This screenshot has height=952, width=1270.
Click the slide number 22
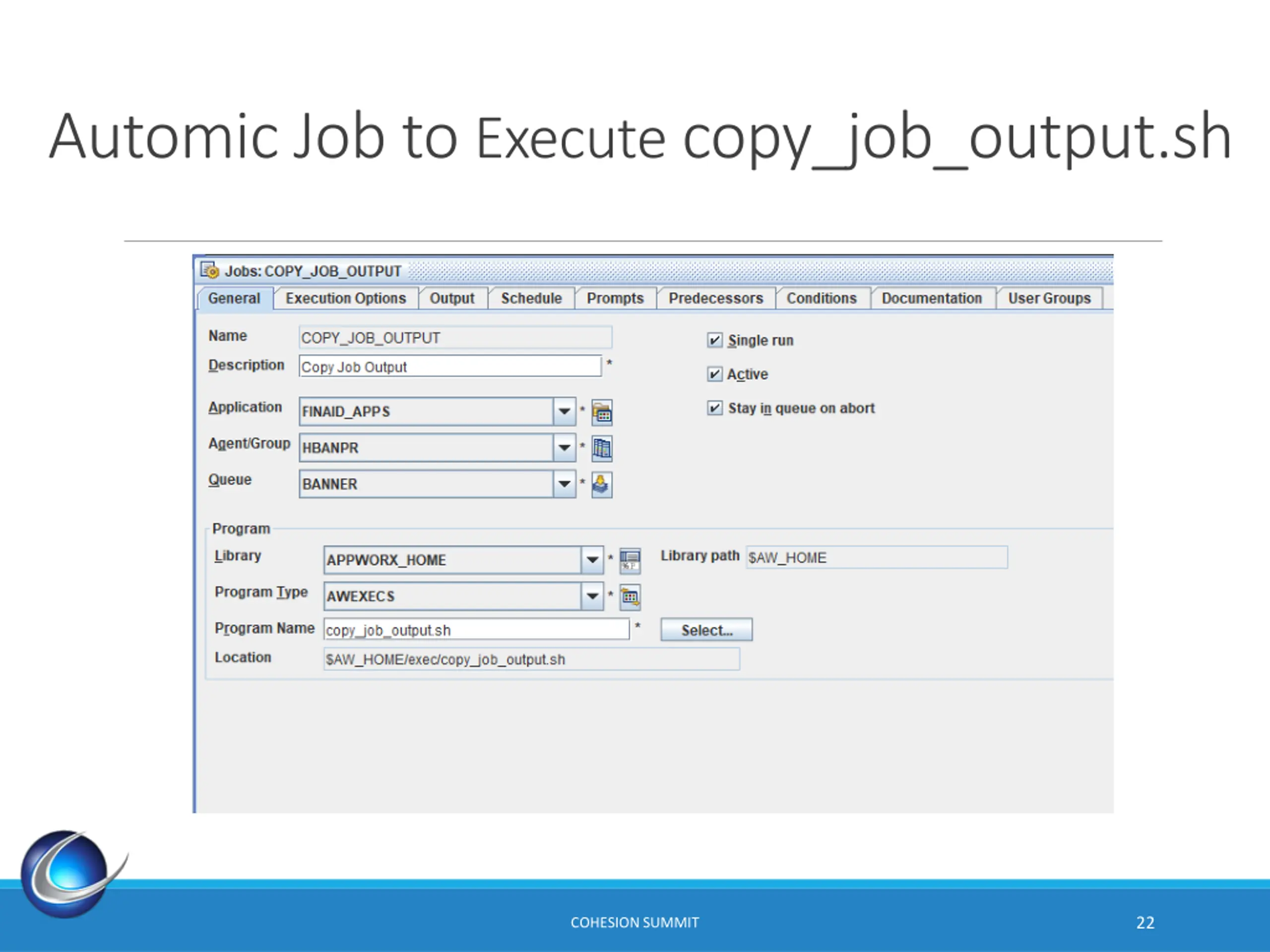click(x=1145, y=922)
